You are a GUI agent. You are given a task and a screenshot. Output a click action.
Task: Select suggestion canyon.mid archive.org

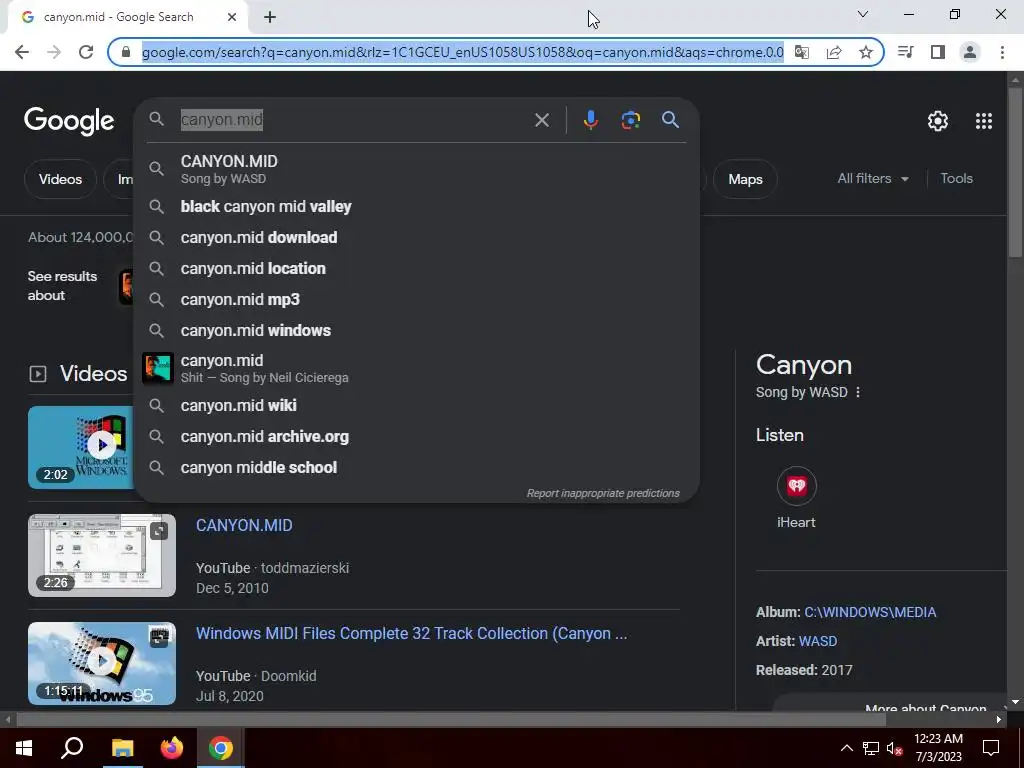pyautogui.click(x=417, y=437)
